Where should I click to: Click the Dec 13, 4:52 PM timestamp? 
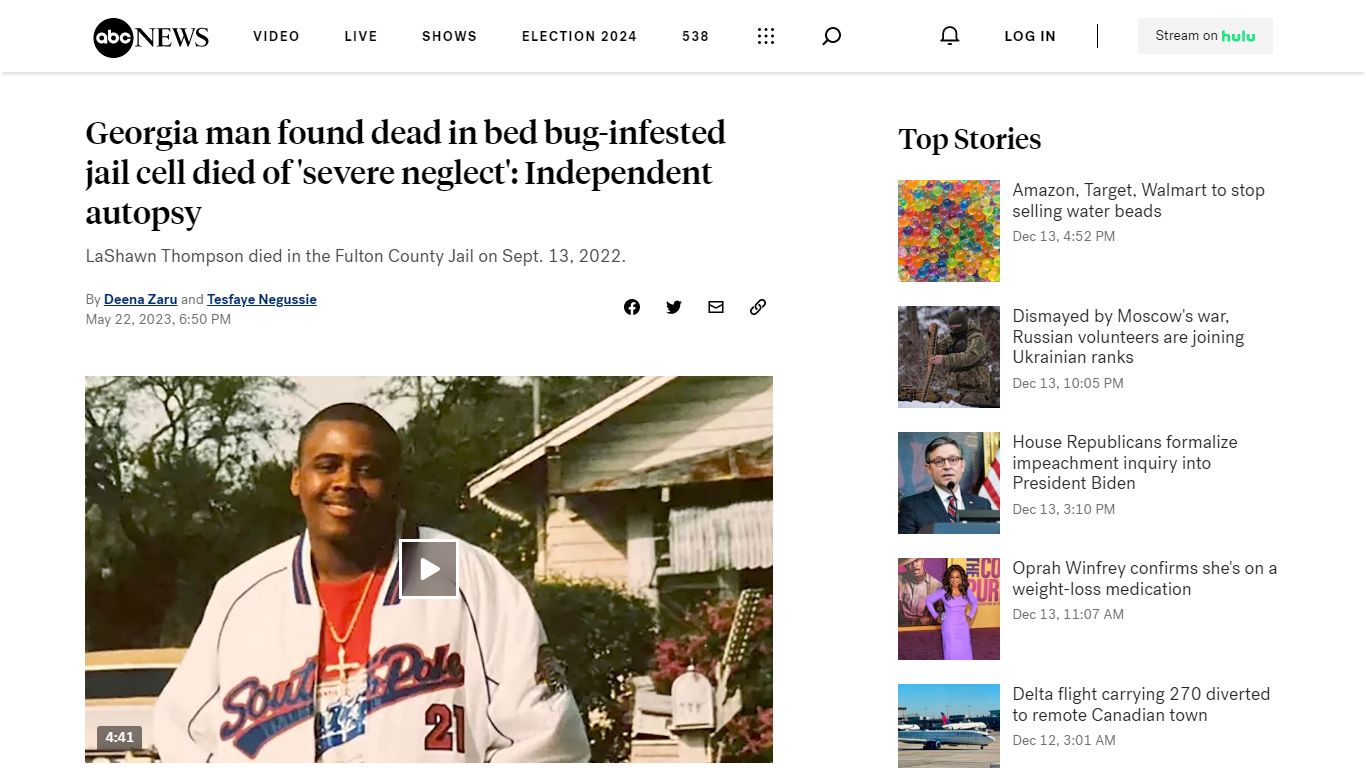click(x=1063, y=237)
